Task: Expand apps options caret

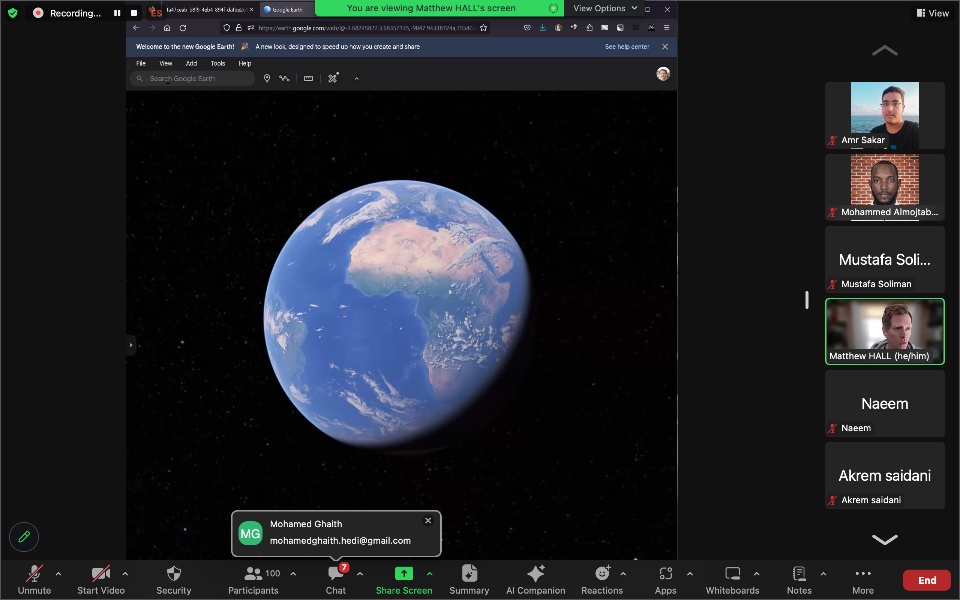Action: [x=689, y=574]
